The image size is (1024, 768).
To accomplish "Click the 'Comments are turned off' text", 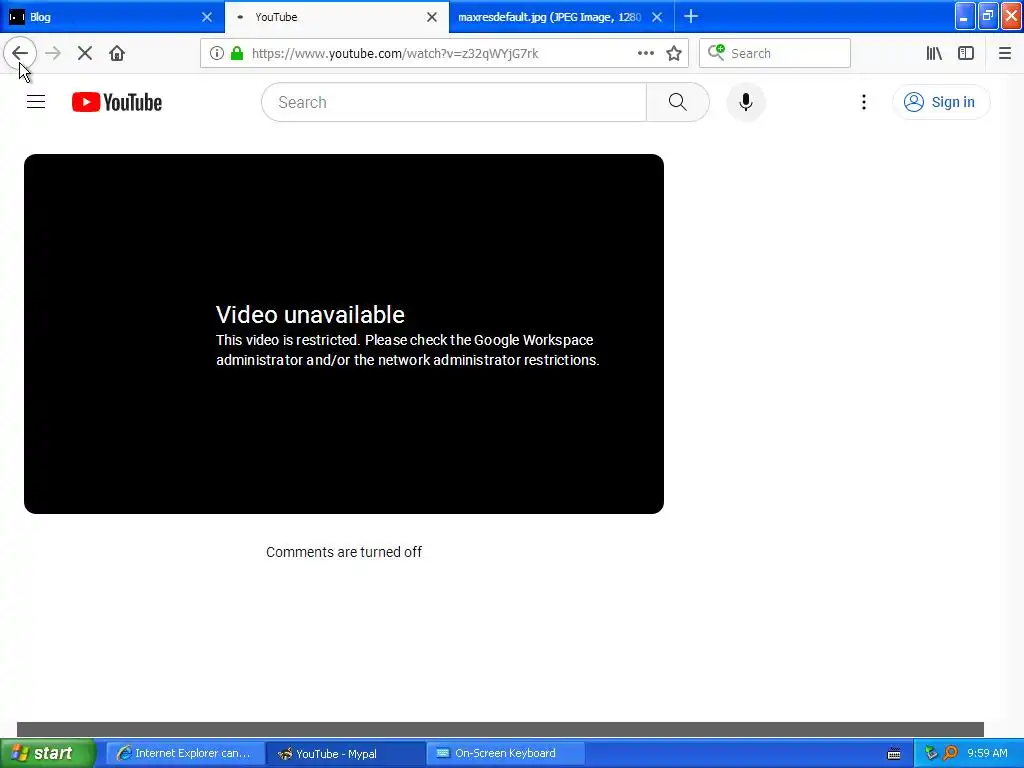I will click(344, 552).
